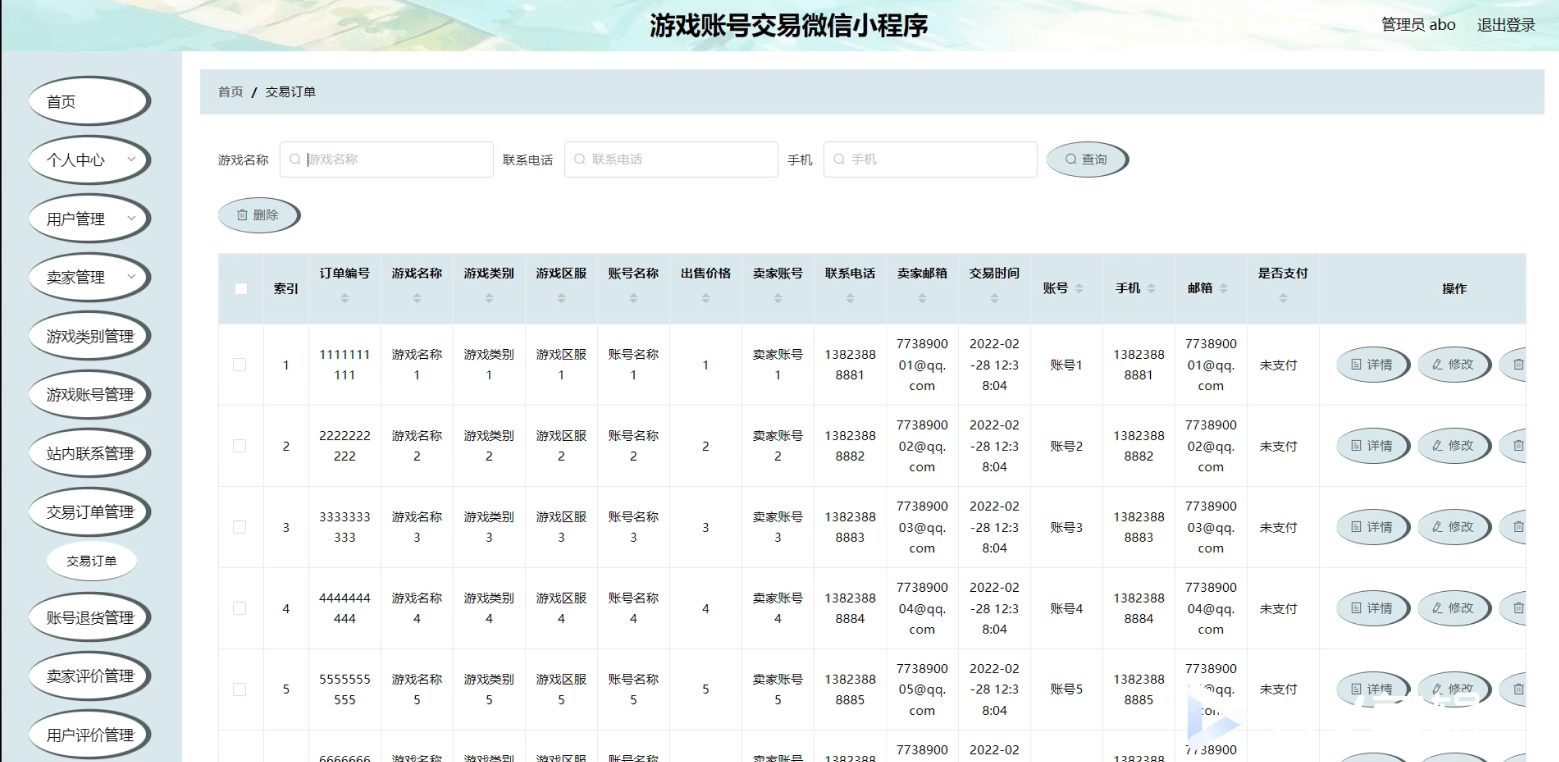Click trash icon in row 3
Viewport: 1559px width, 762px height.
pyautogui.click(x=1518, y=527)
